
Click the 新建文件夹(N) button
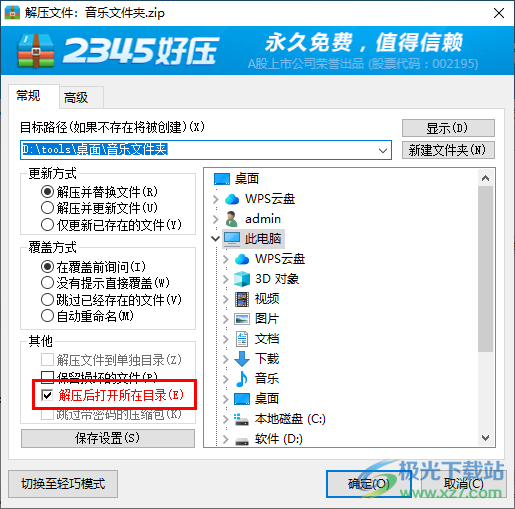(x=448, y=150)
